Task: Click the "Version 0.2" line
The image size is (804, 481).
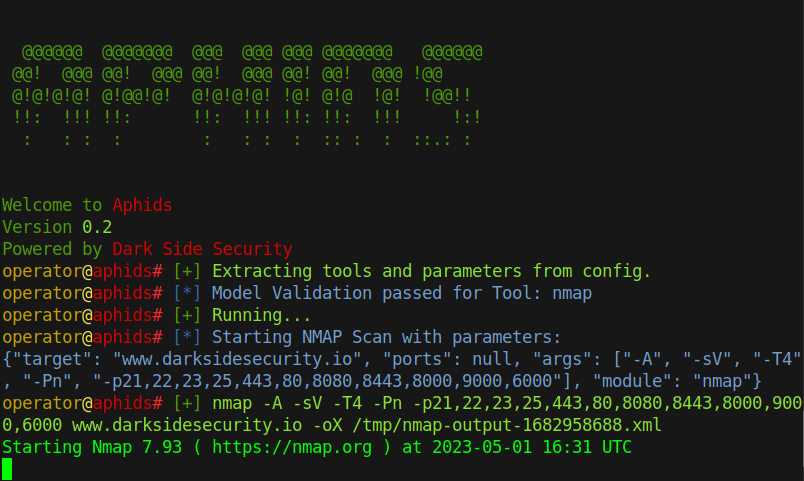Action: pos(57,227)
